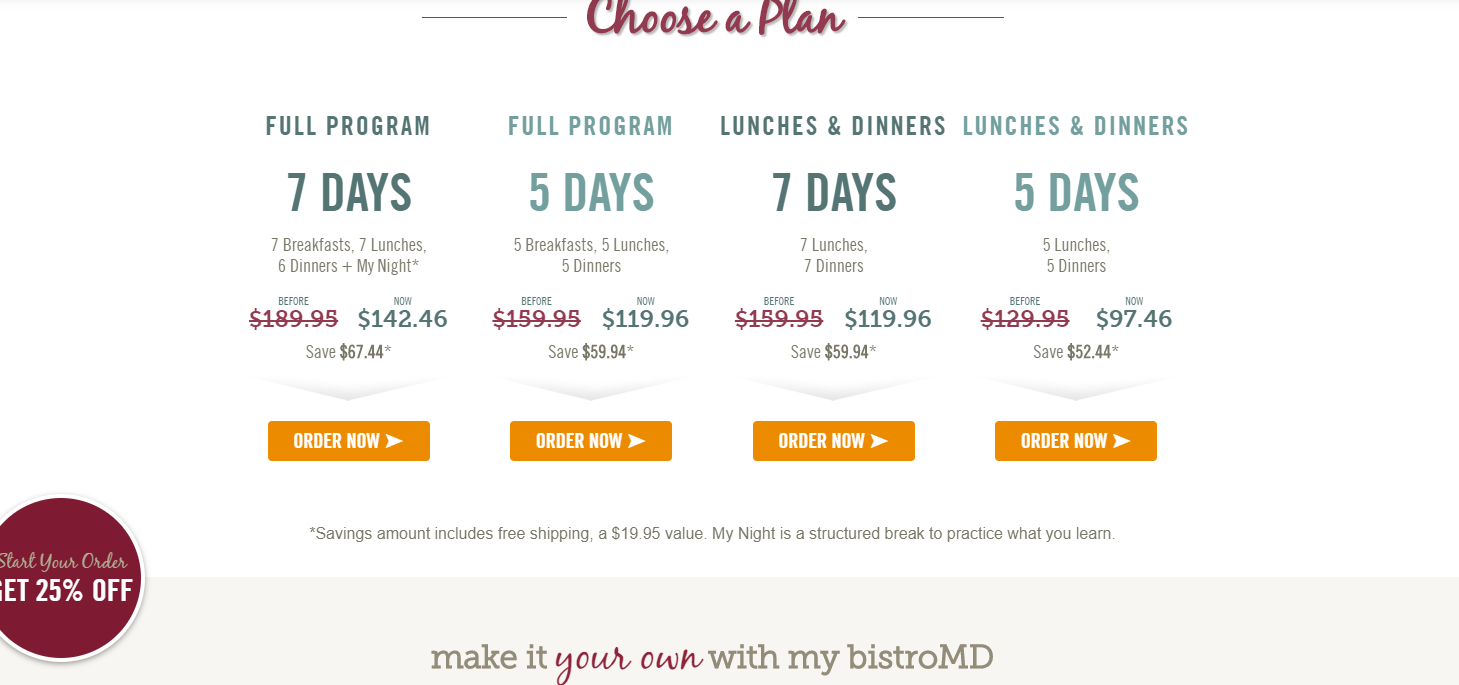Click the $97.46 current price
Viewport: 1459px width, 685px height.
tap(1134, 319)
